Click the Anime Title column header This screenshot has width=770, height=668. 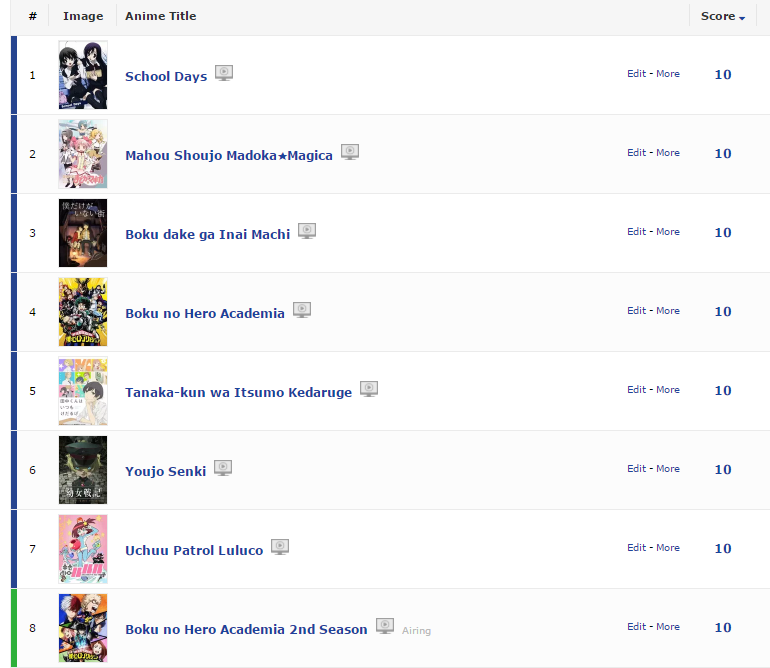coord(161,16)
